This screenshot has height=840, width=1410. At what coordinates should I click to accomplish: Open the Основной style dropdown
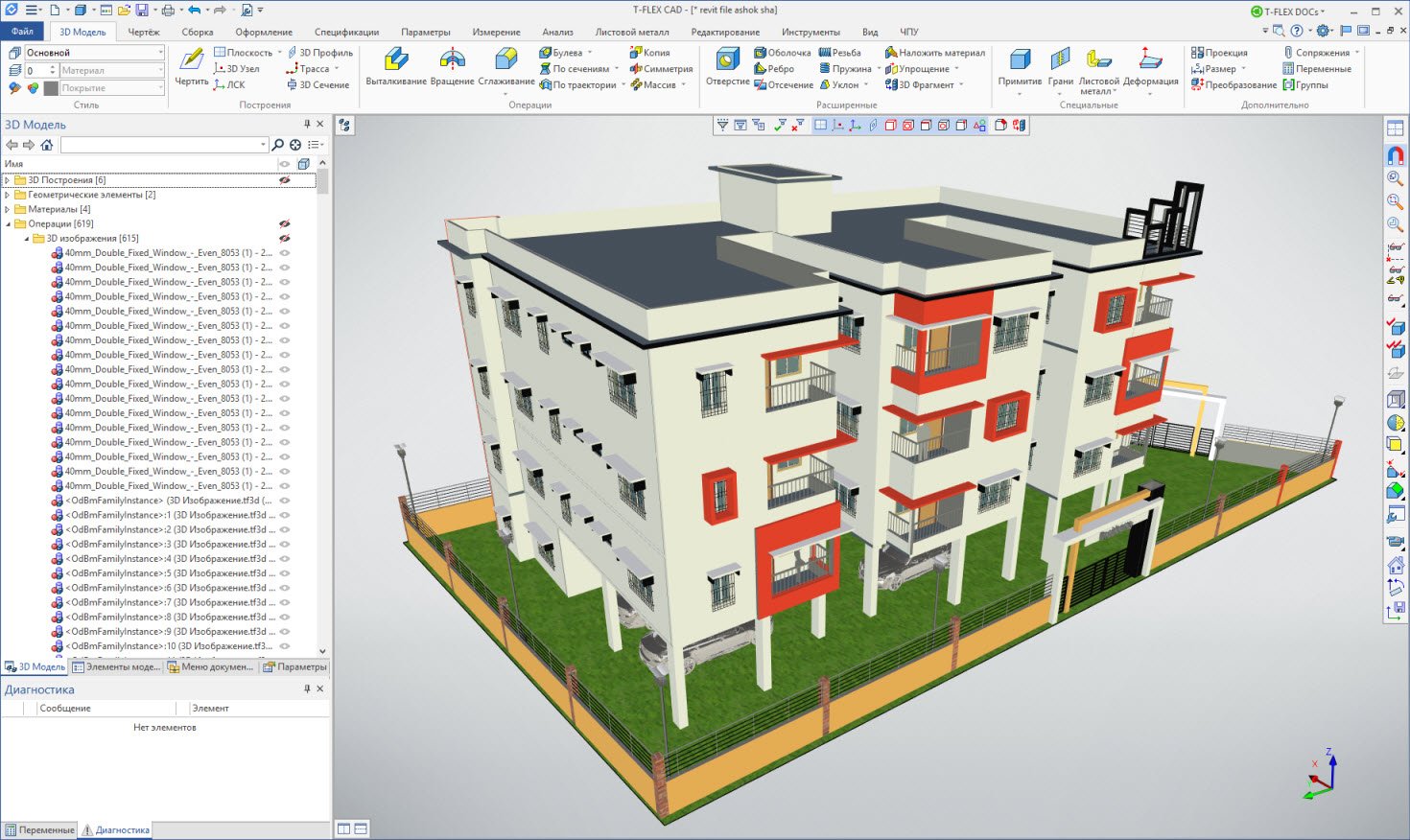159,53
